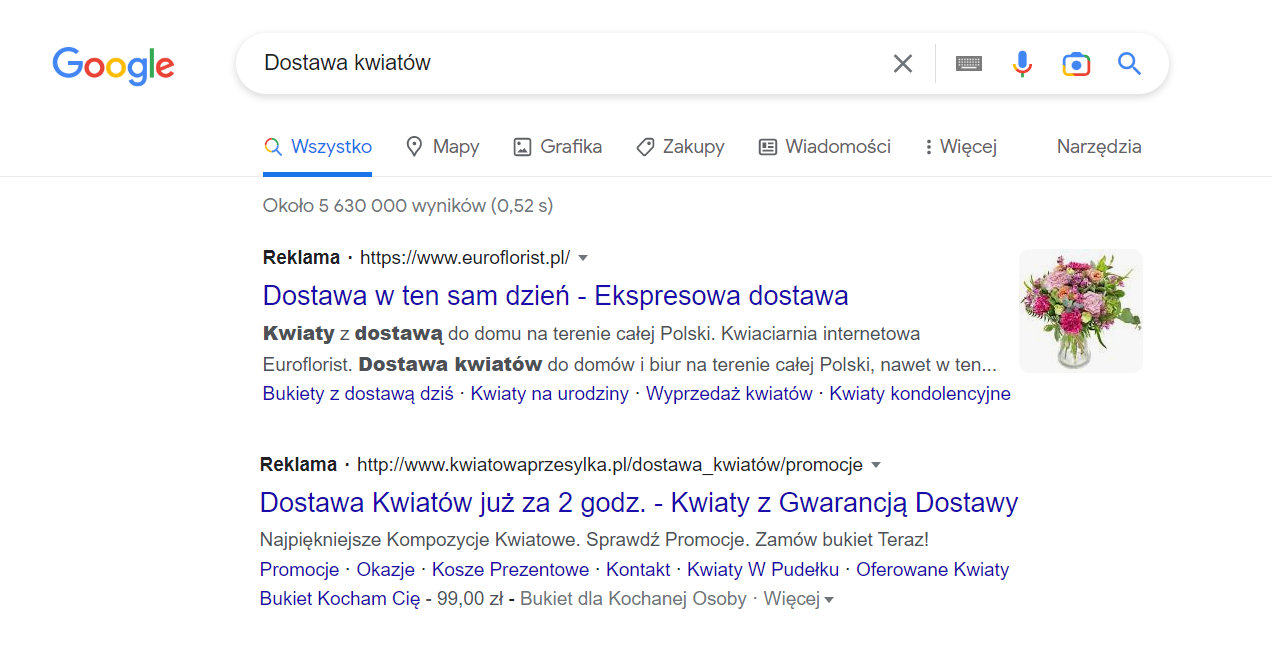Open 'Kwiaty kondolencyjne' sitelink

point(920,394)
